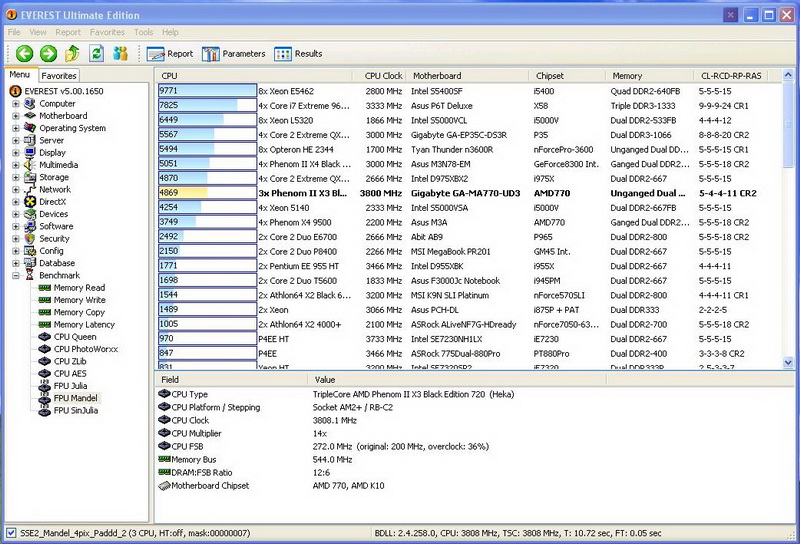Click the Up arrow toolbar icon

[72, 53]
